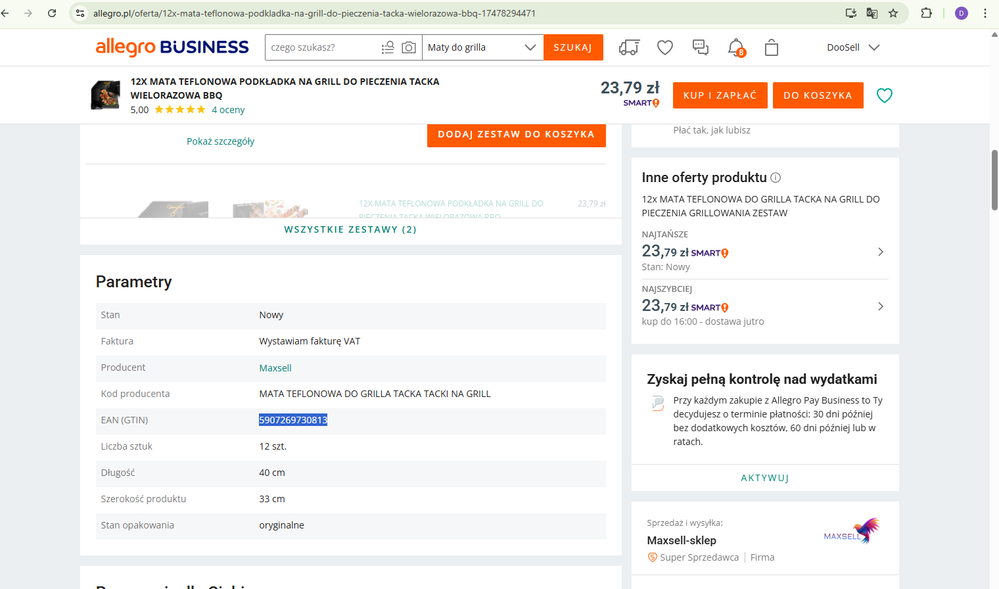Expand the Najszybciej offer chevron
999x589 pixels.
(x=880, y=306)
